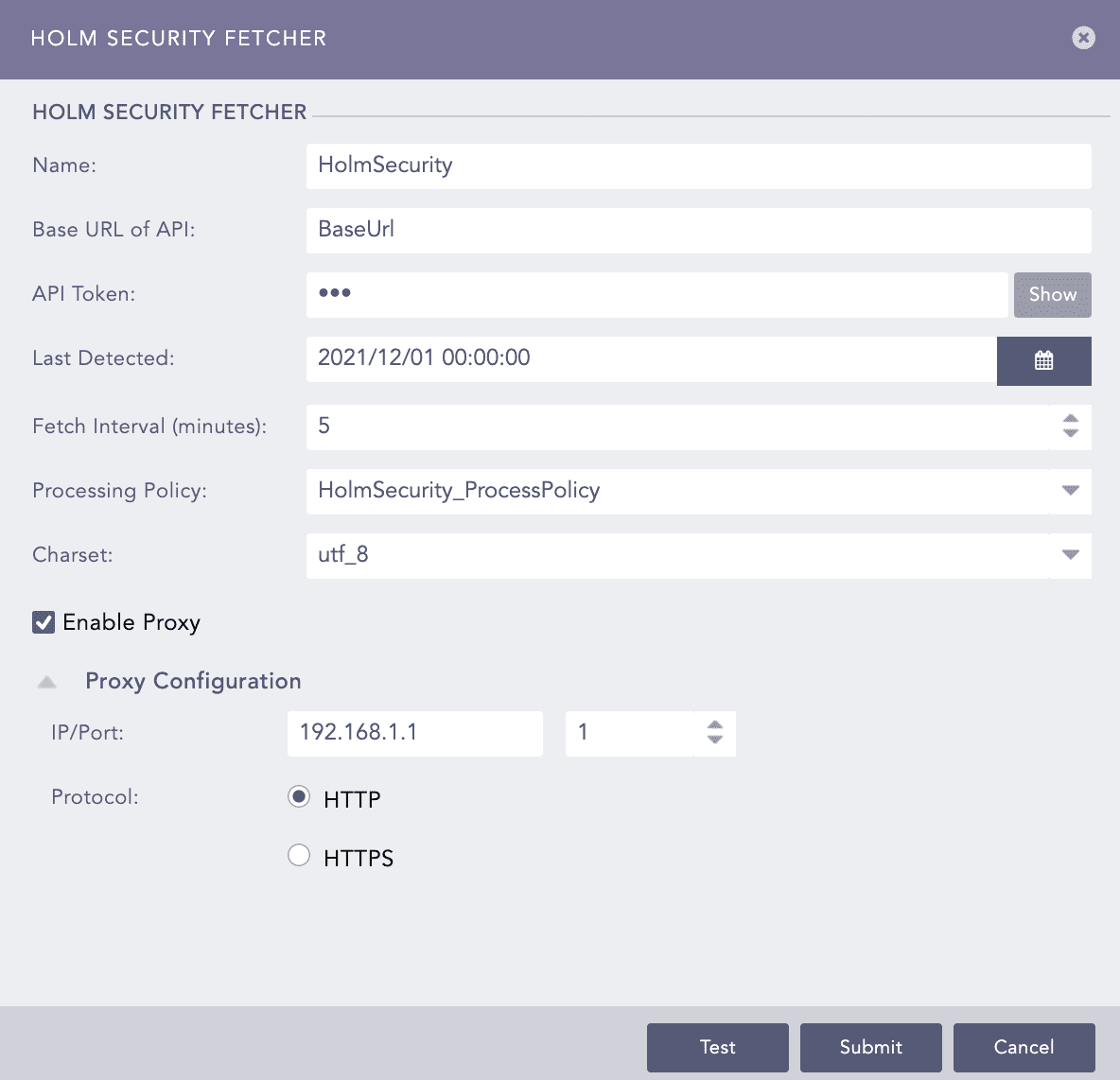The image size is (1120, 1080).
Task: Click the API Token password field
Action: pyautogui.click(x=656, y=294)
